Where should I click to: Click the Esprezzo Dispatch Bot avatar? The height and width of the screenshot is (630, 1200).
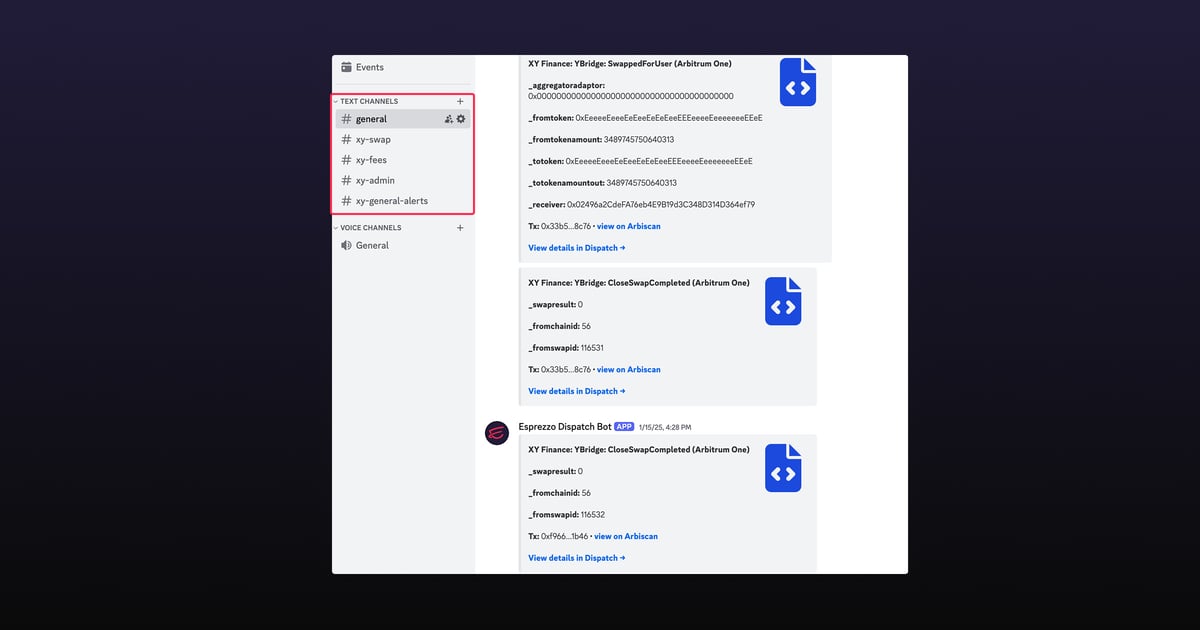tap(497, 433)
